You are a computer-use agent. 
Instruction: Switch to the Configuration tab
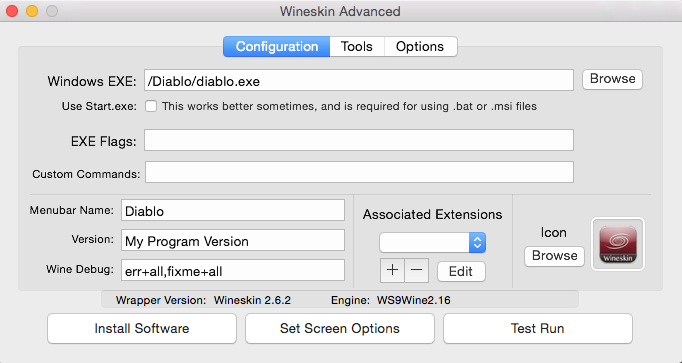277,47
